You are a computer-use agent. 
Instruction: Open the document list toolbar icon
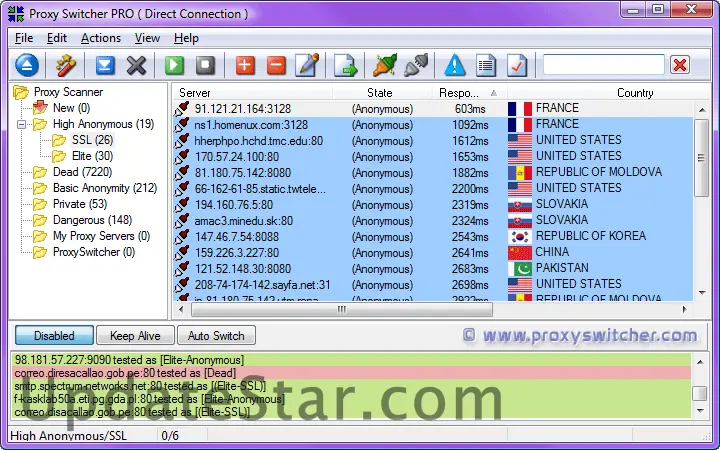click(486, 65)
